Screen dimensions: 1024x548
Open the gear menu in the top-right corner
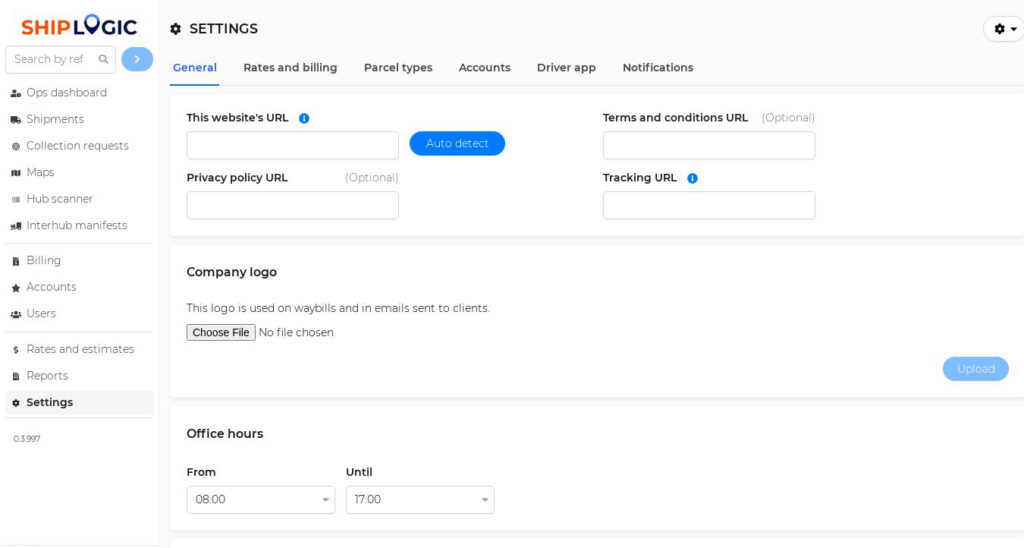point(1004,29)
